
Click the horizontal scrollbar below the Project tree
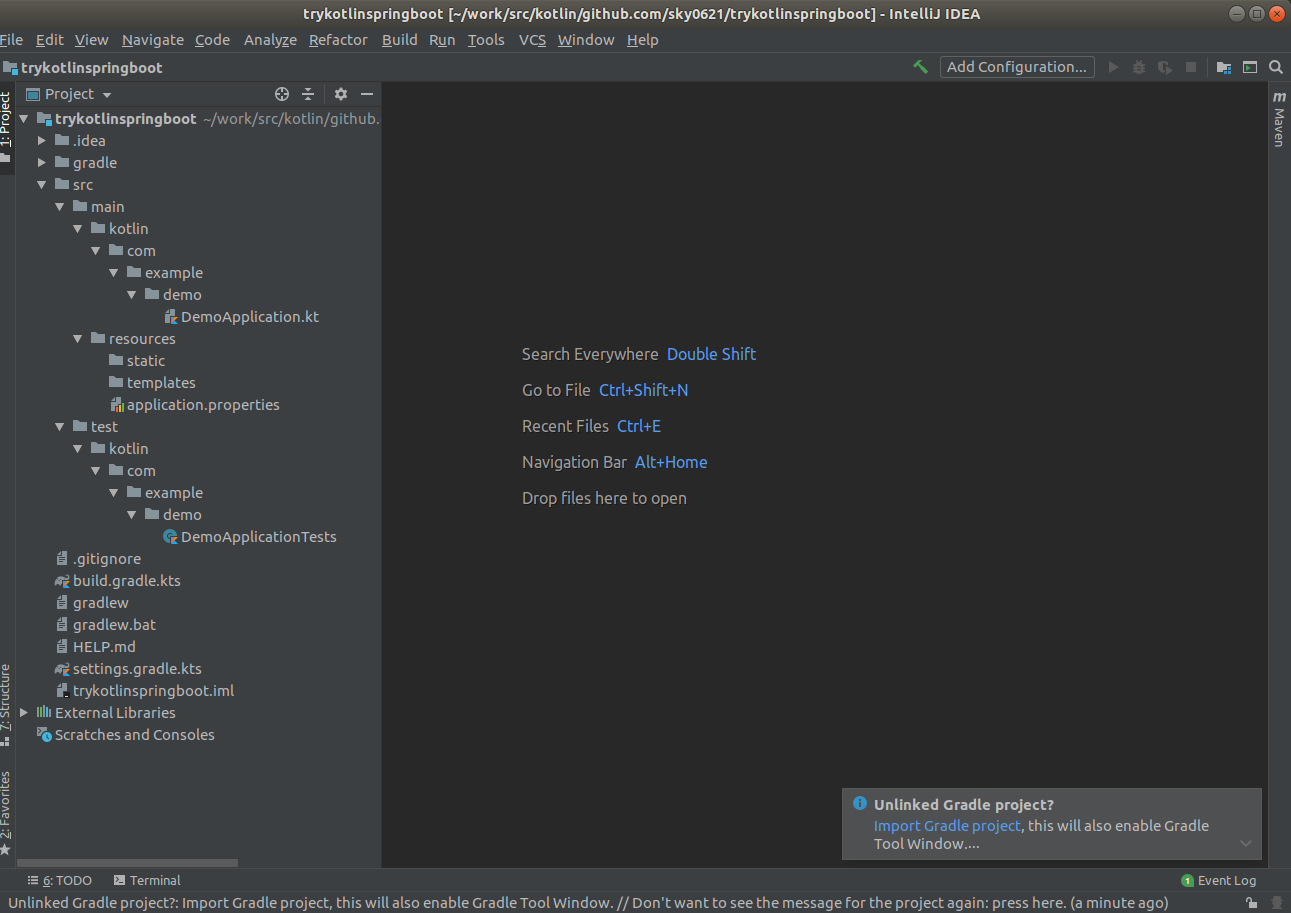point(127,862)
